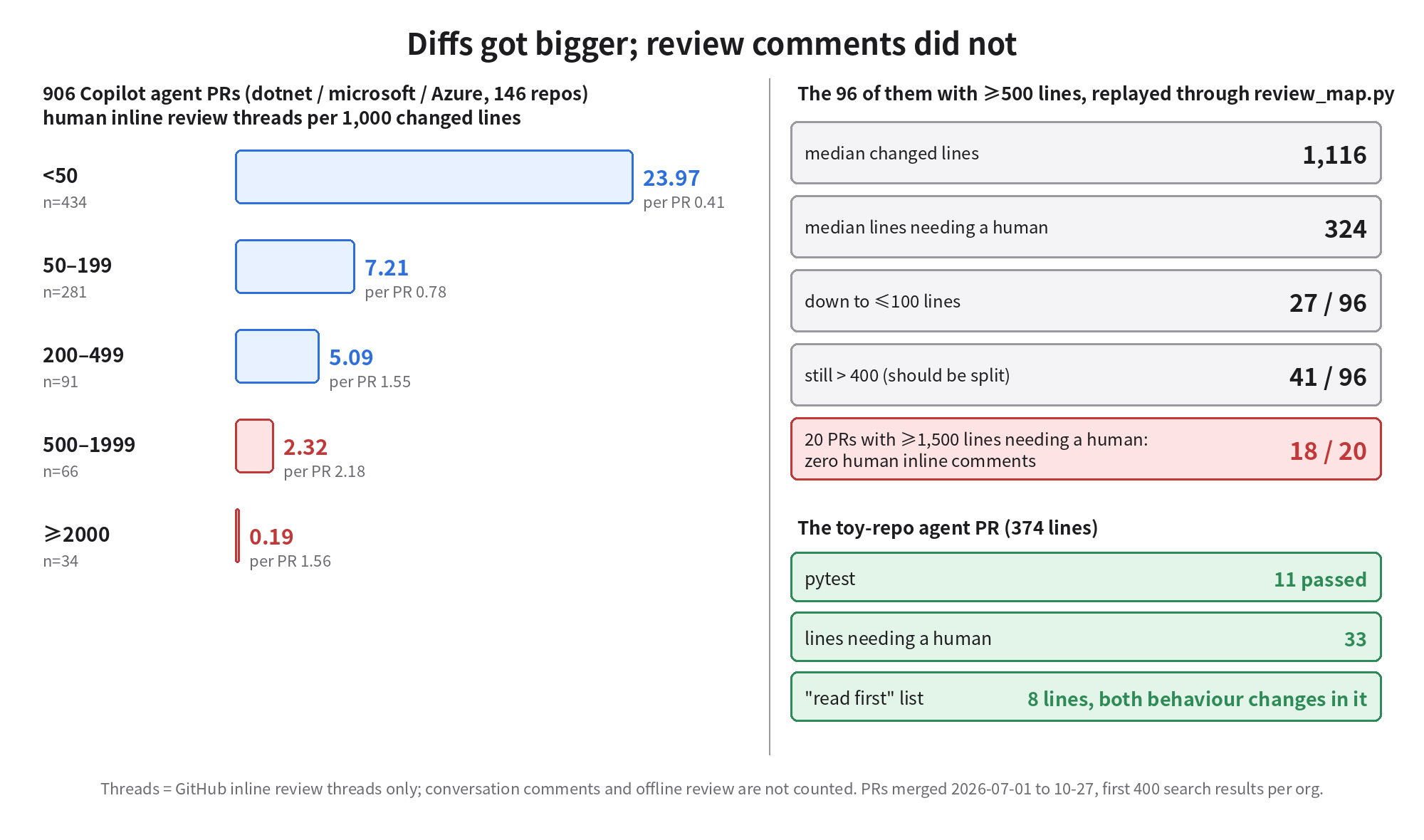Click the title "Diffs got bigger; review comments did not"
This screenshot has width=1424, height=840.
[711, 44]
